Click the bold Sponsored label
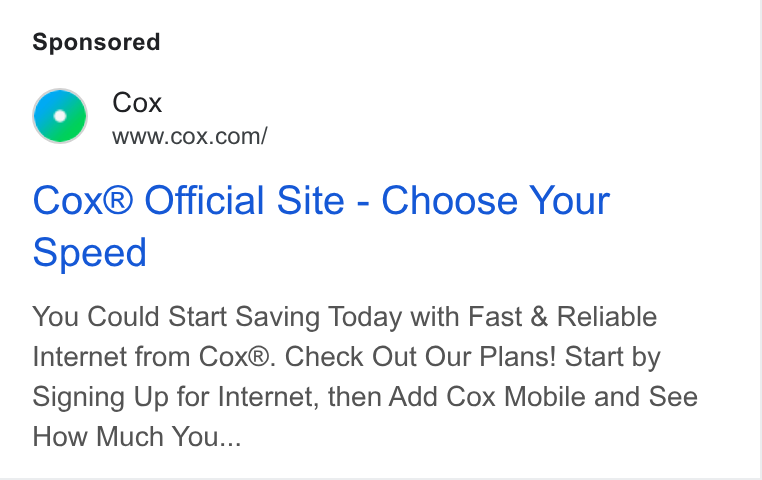This screenshot has width=762, height=480. [x=96, y=42]
